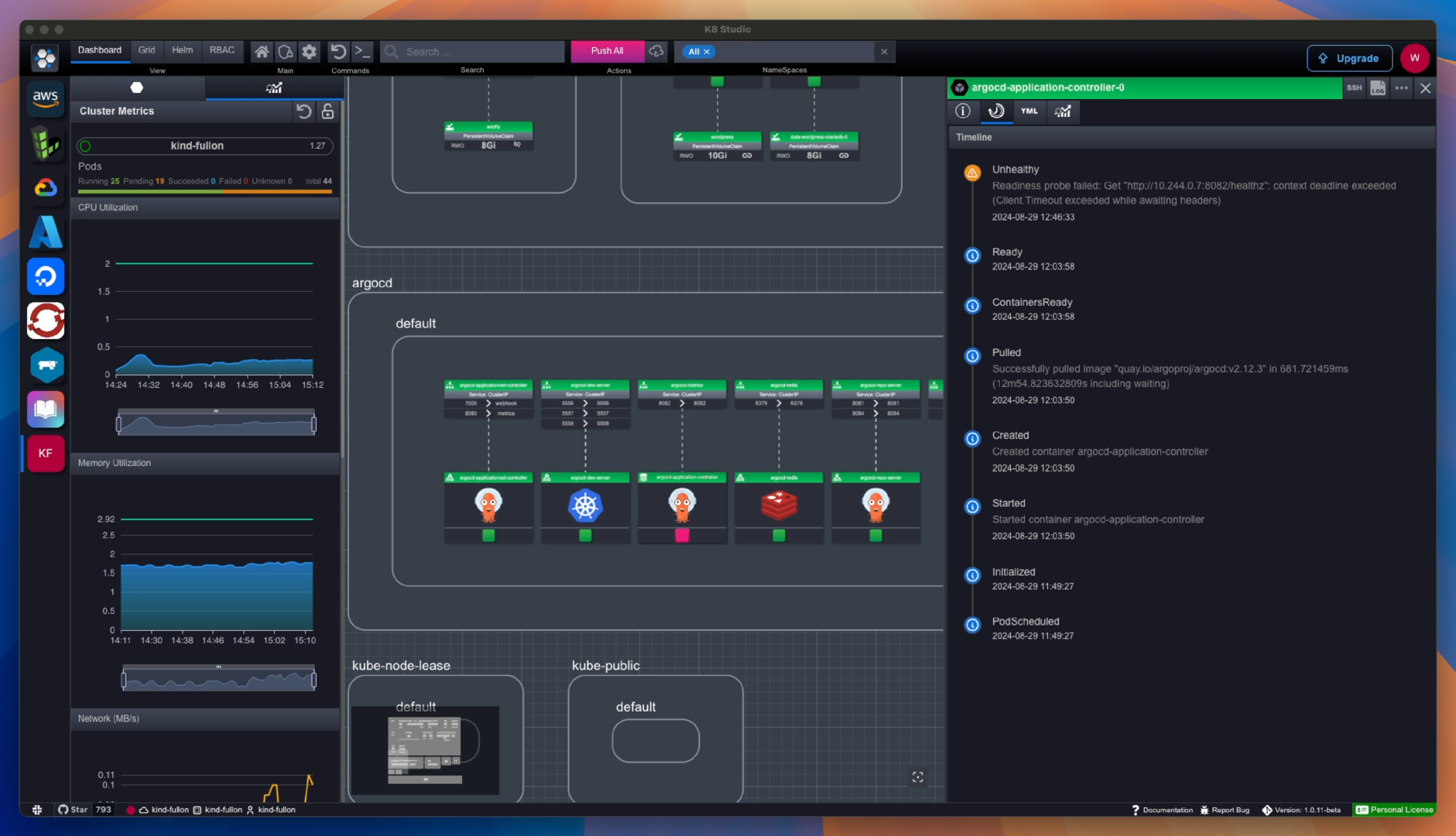Click the Upgrade button
The image size is (1456, 836).
1349,58
